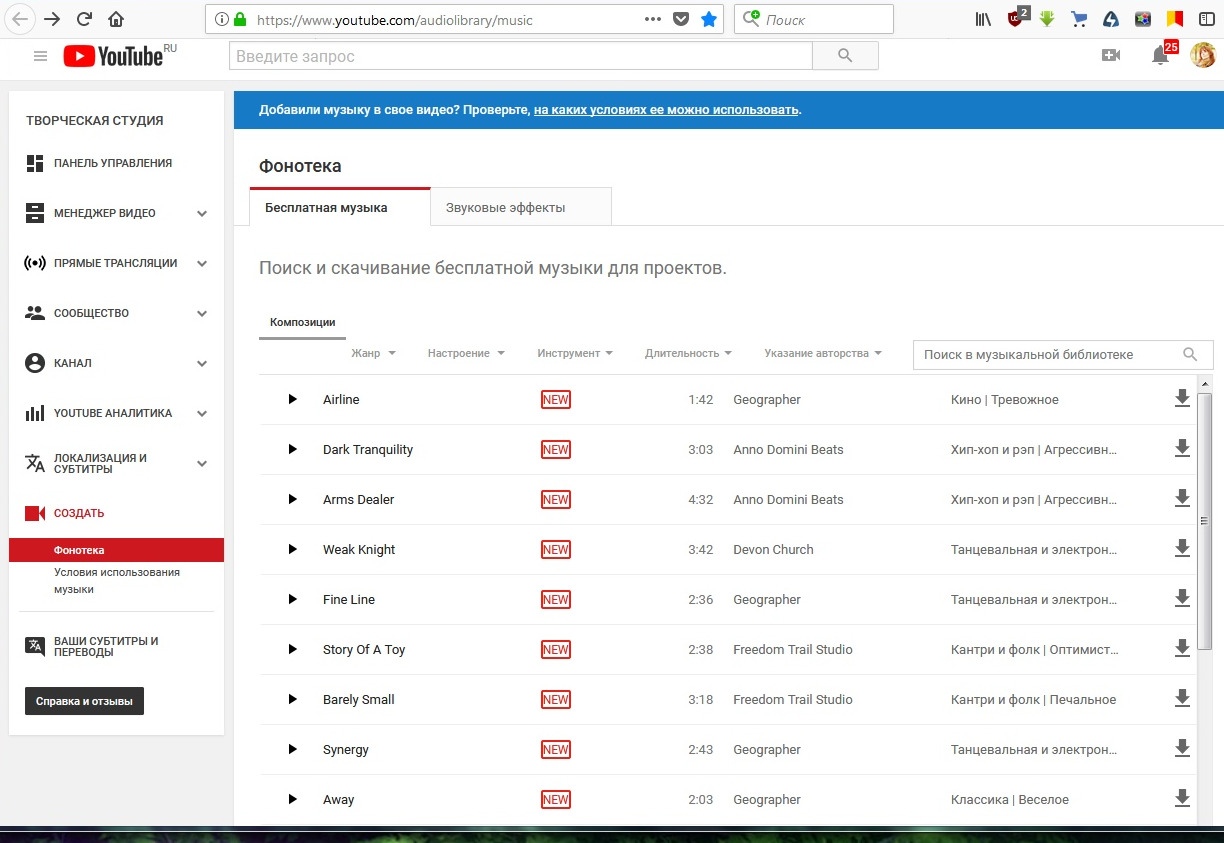Viewport: 1224px width, 843px height.
Task: Play the Away track
Action: point(293,799)
